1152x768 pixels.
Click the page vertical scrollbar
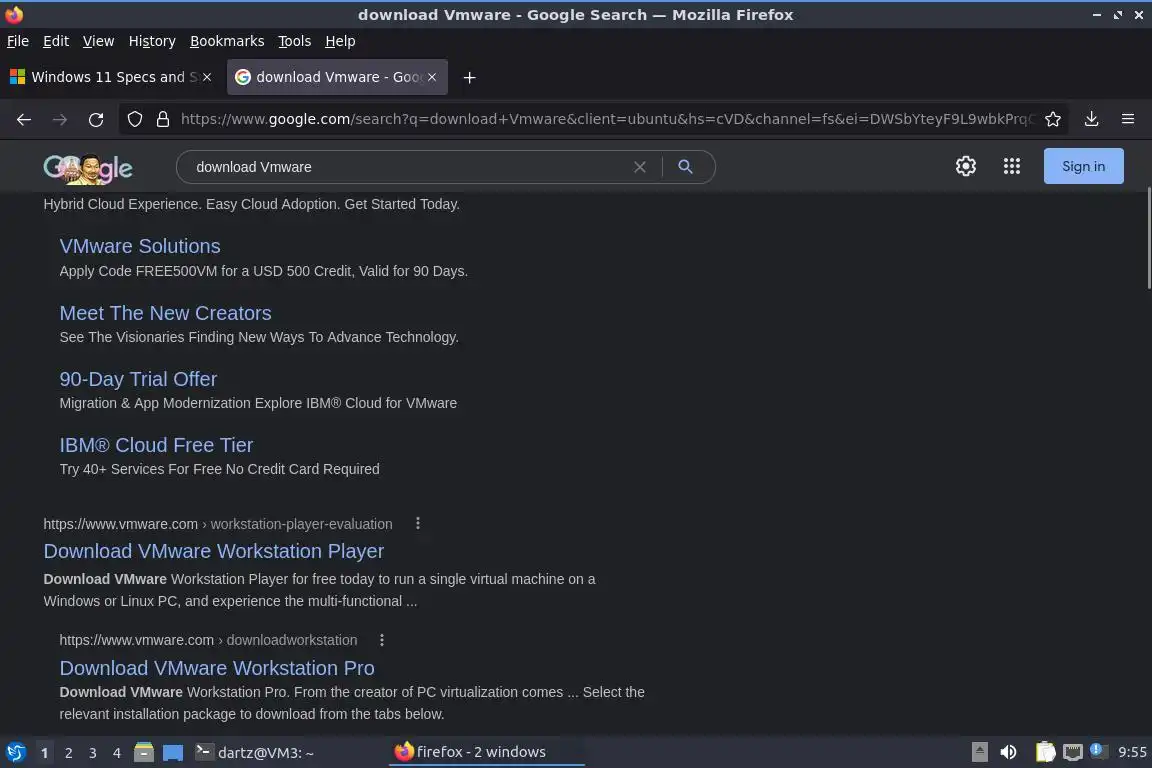coord(1148,239)
